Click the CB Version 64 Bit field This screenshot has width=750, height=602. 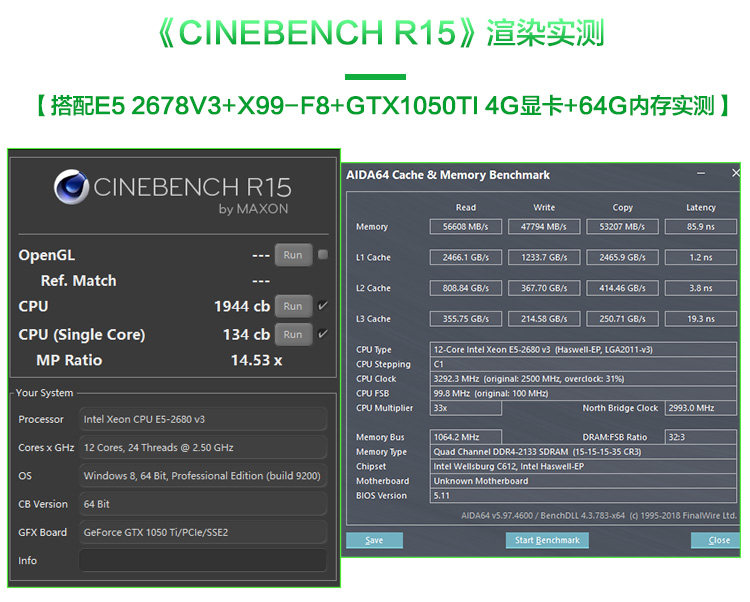click(203, 504)
